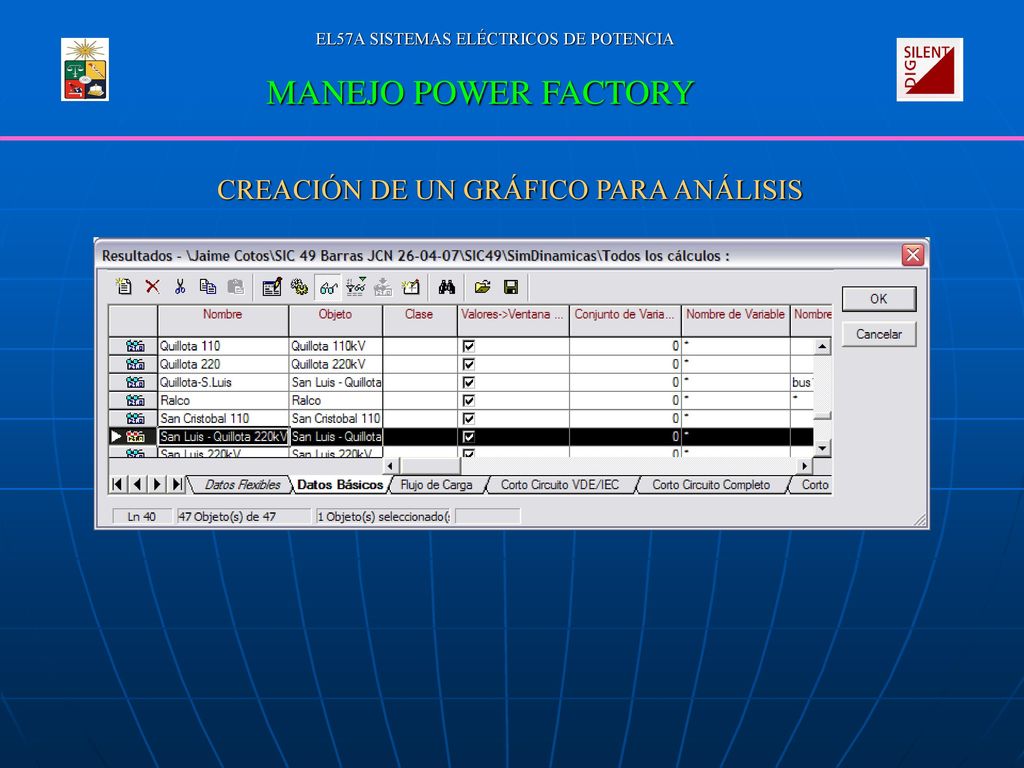Viewport: 1024px width, 768px height.
Task: Open the Flujo de Carga tab
Action: (436, 485)
